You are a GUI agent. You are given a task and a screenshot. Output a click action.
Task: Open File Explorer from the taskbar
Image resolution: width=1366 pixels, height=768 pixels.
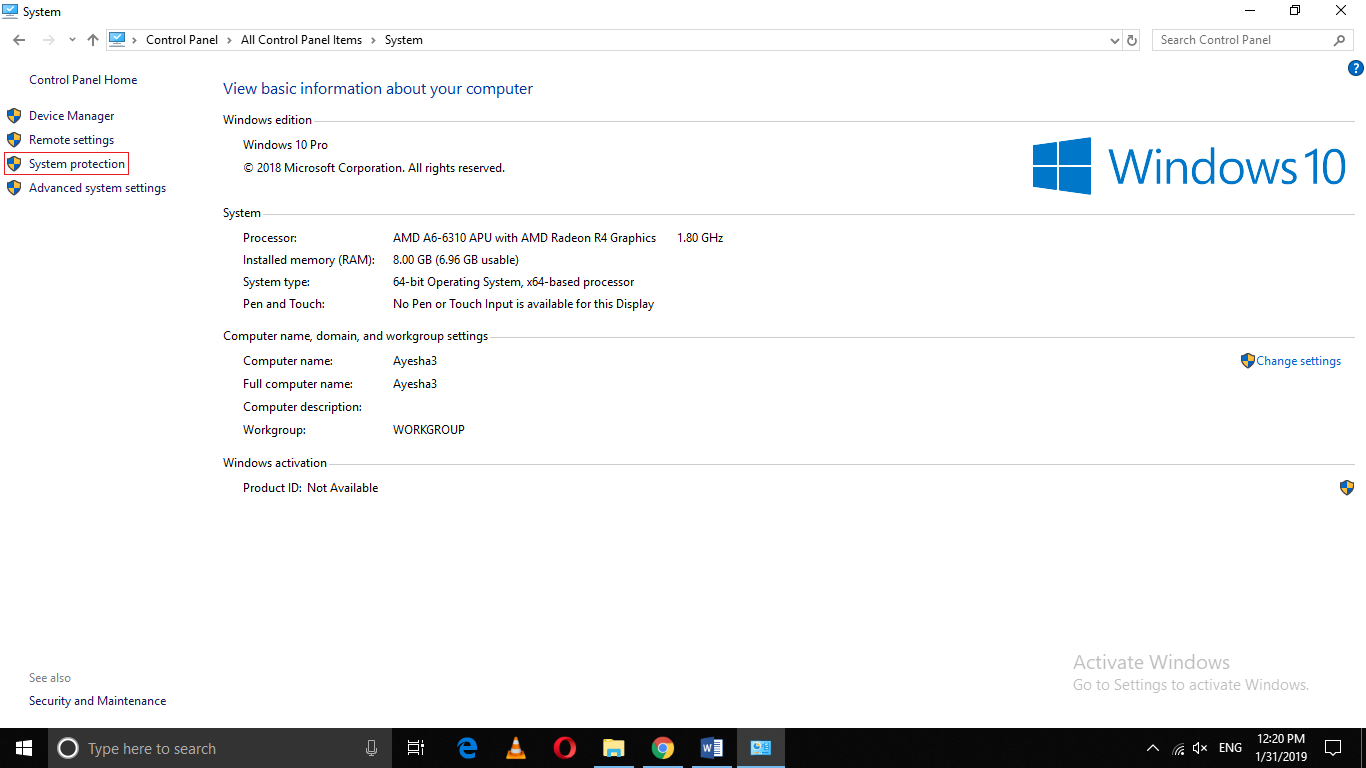(x=613, y=747)
